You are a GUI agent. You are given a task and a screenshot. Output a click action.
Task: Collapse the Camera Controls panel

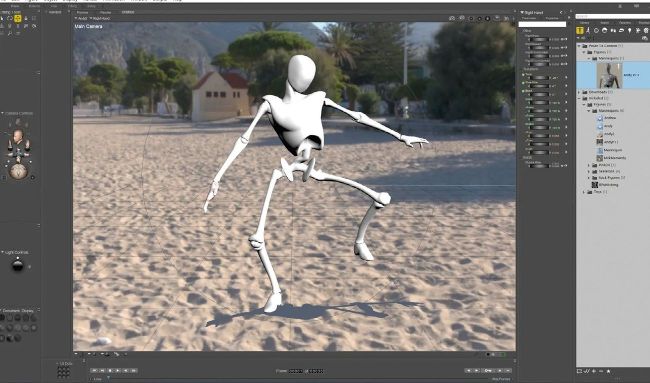pyautogui.click(x=2, y=113)
